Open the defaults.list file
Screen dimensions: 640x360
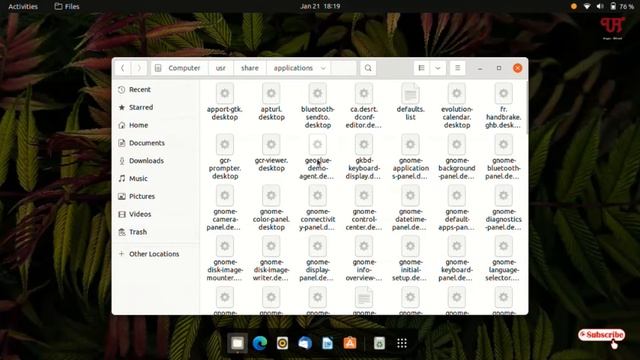point(410,102)
